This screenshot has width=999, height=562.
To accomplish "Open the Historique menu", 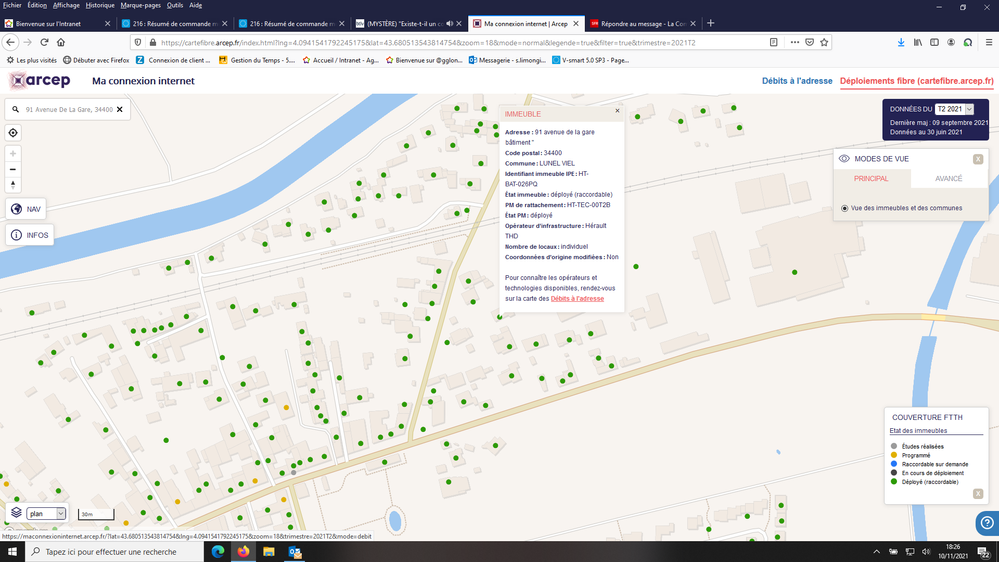I will (100, 5).
